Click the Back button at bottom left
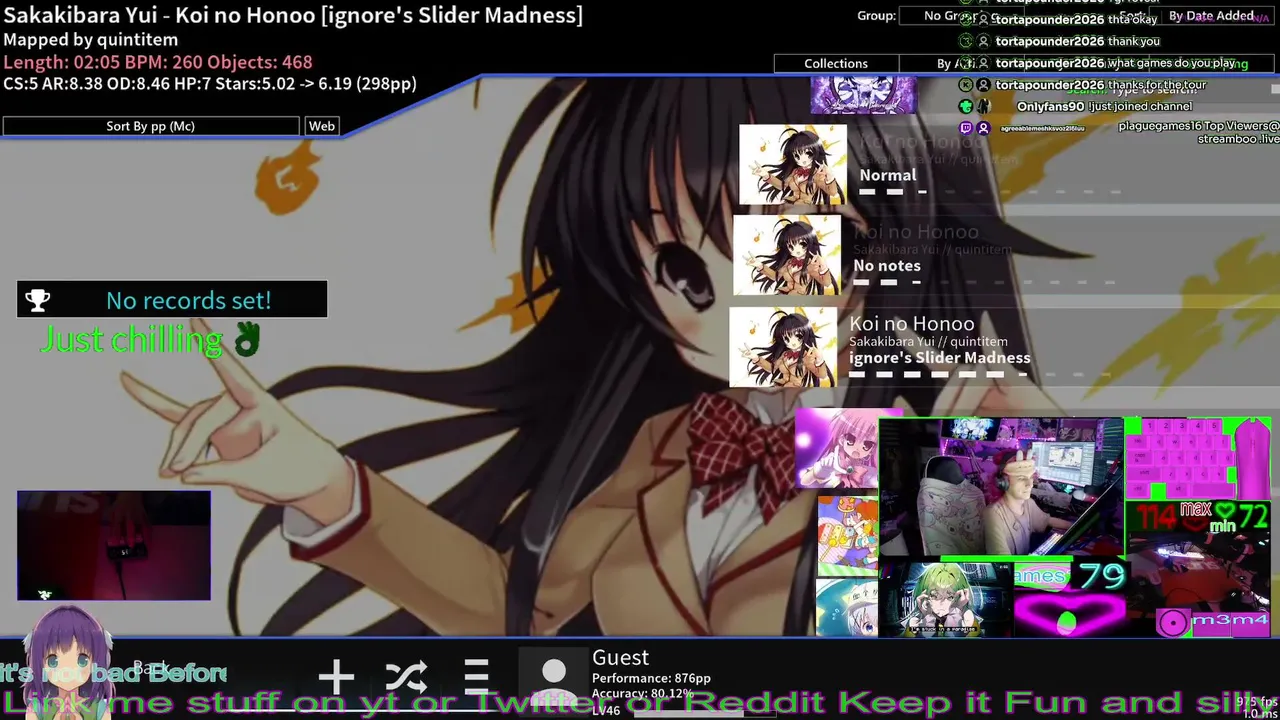The image size is (1280, 720). click(152, 668)
